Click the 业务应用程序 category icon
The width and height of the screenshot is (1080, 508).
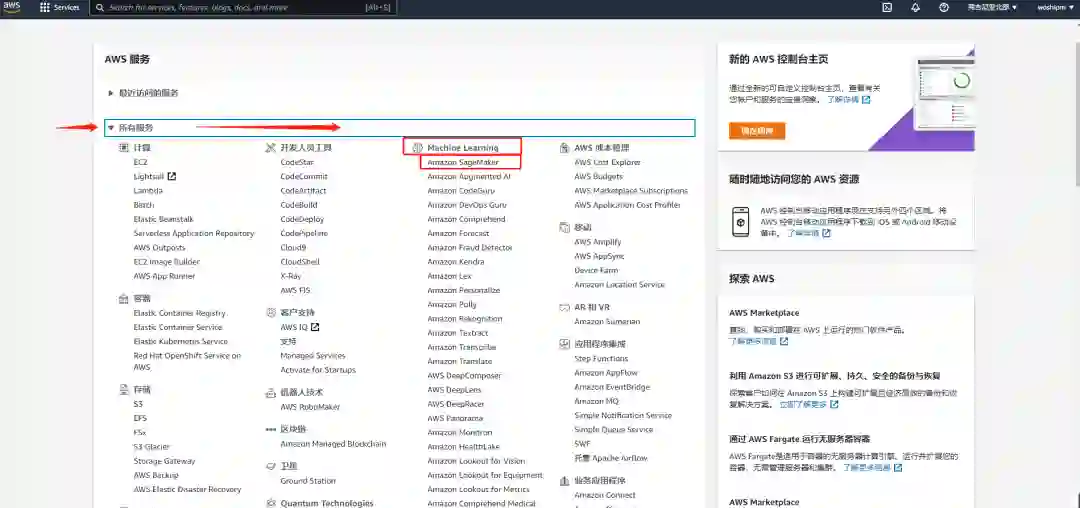(564, 480)
